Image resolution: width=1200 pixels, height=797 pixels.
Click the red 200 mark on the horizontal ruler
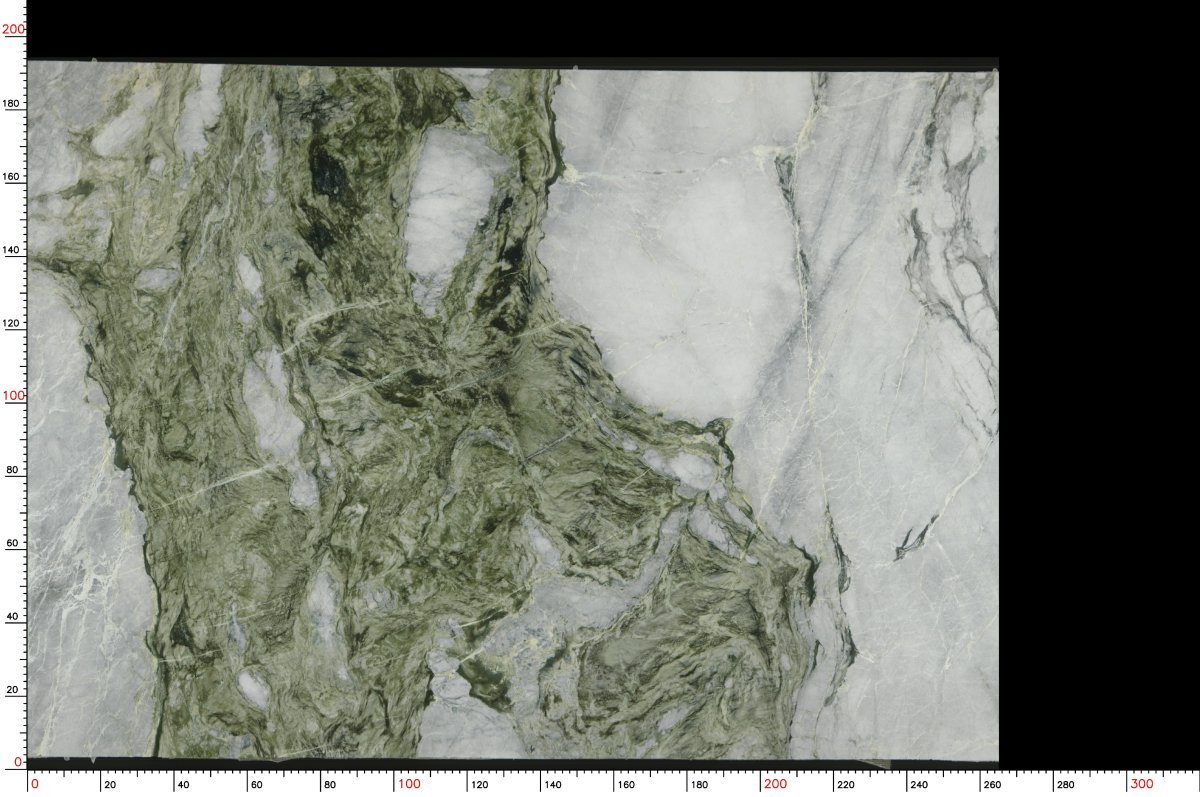775,784
